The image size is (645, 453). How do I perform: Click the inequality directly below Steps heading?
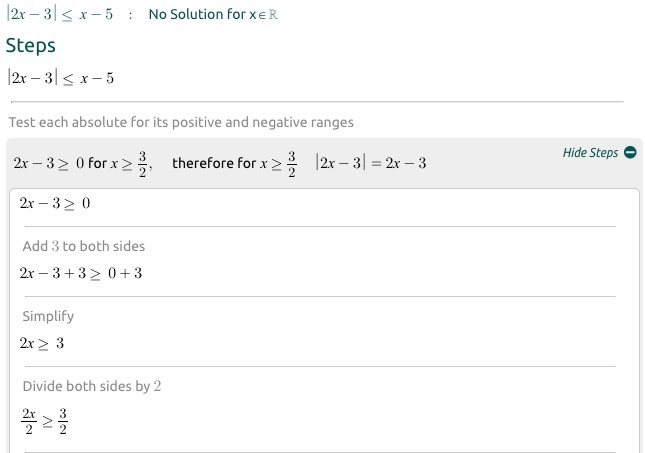[61, 78]
